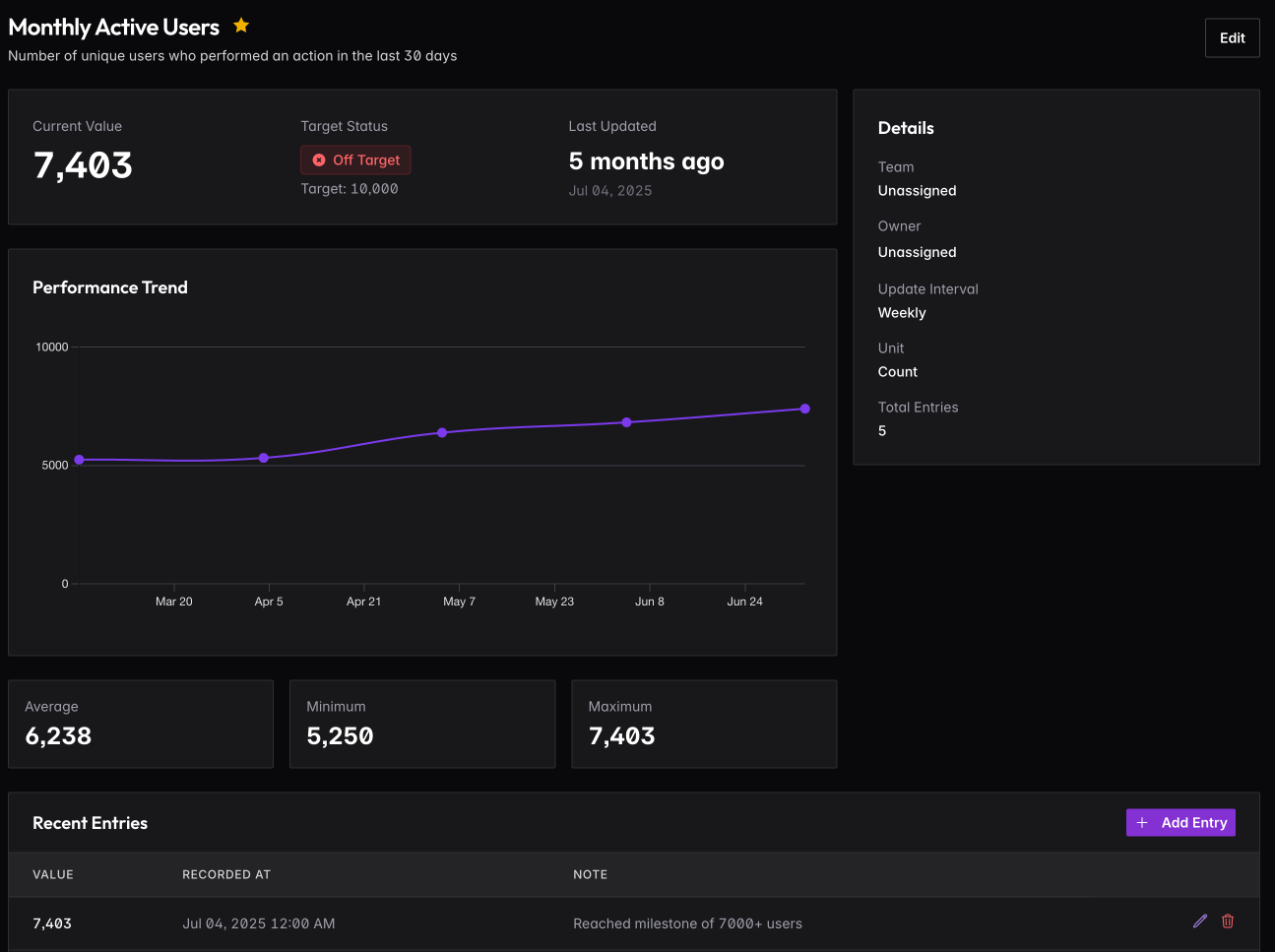Toggle the favorite star beside Monthly Active Users
Image resolution: width=1275 pixels, height=952 pixels.
coord(241,26)
